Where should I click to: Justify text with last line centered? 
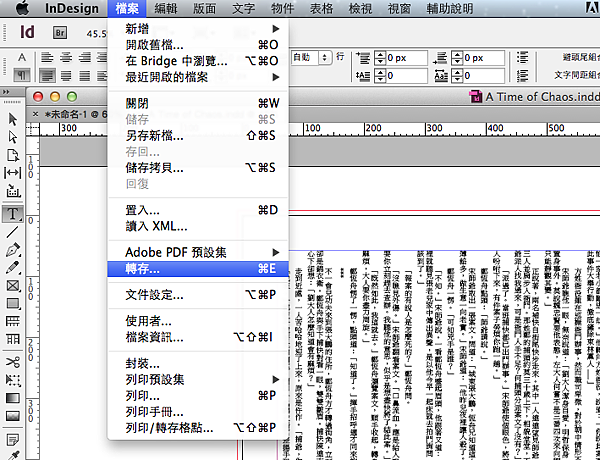coord(66,75)
